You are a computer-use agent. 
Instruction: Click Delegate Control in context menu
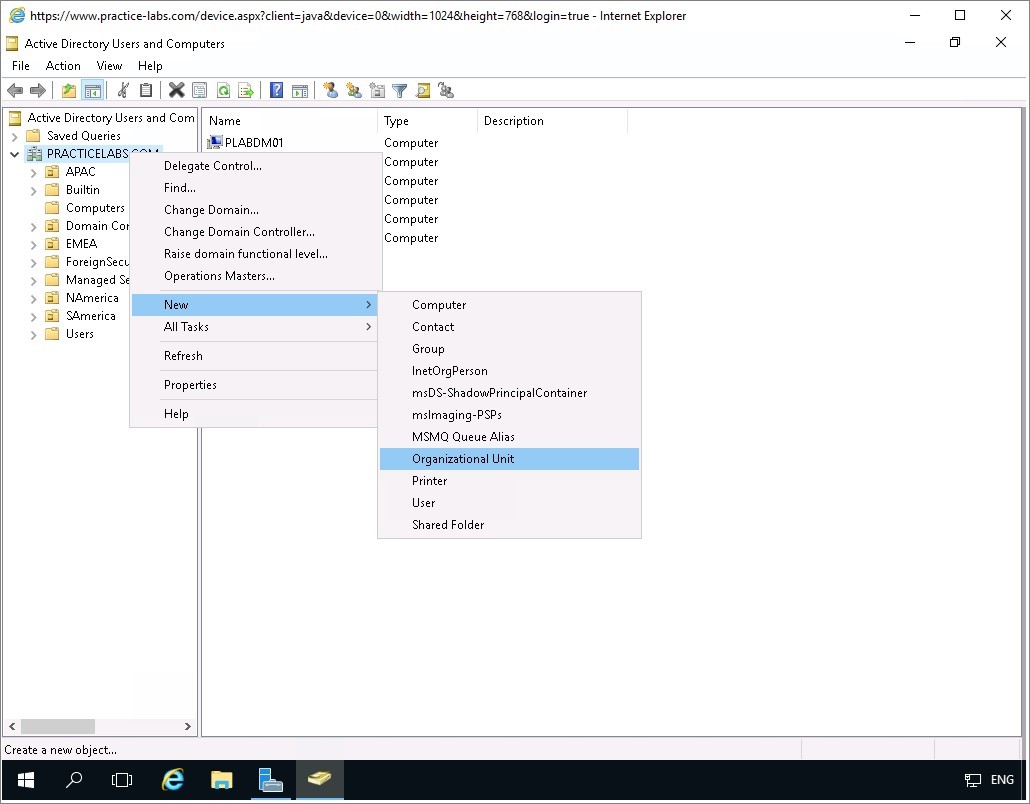(213, 166)
